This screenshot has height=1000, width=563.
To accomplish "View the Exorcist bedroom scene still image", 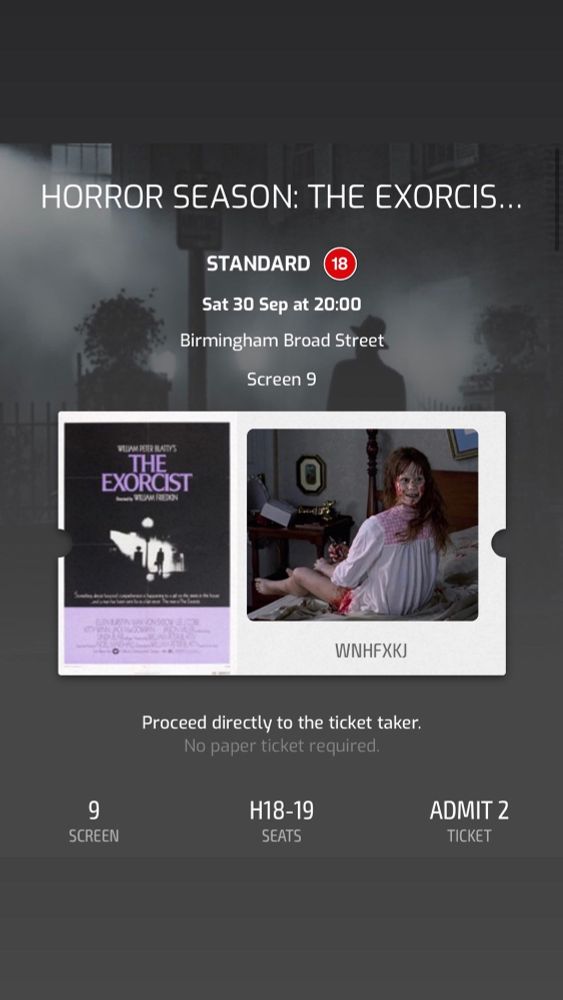I will pos(362,524).
